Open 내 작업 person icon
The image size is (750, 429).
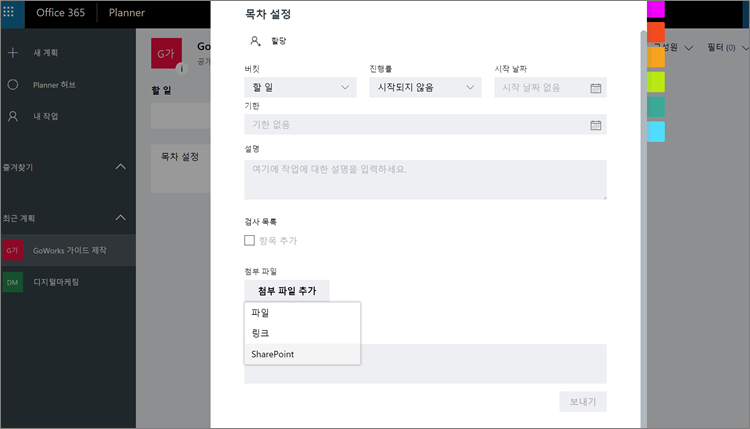[13, 116]
